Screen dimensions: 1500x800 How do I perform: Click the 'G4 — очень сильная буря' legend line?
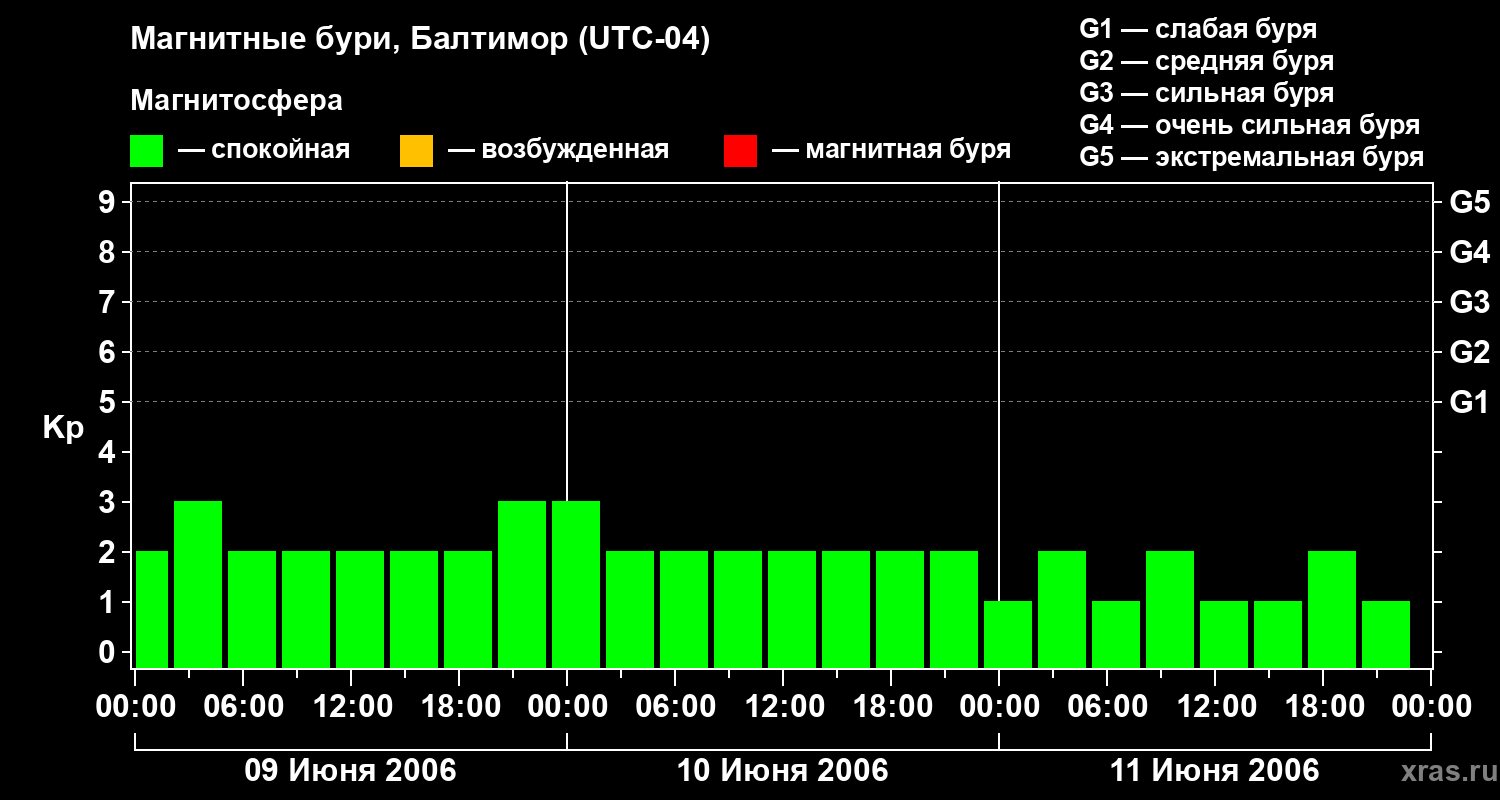click(1249, 125)
